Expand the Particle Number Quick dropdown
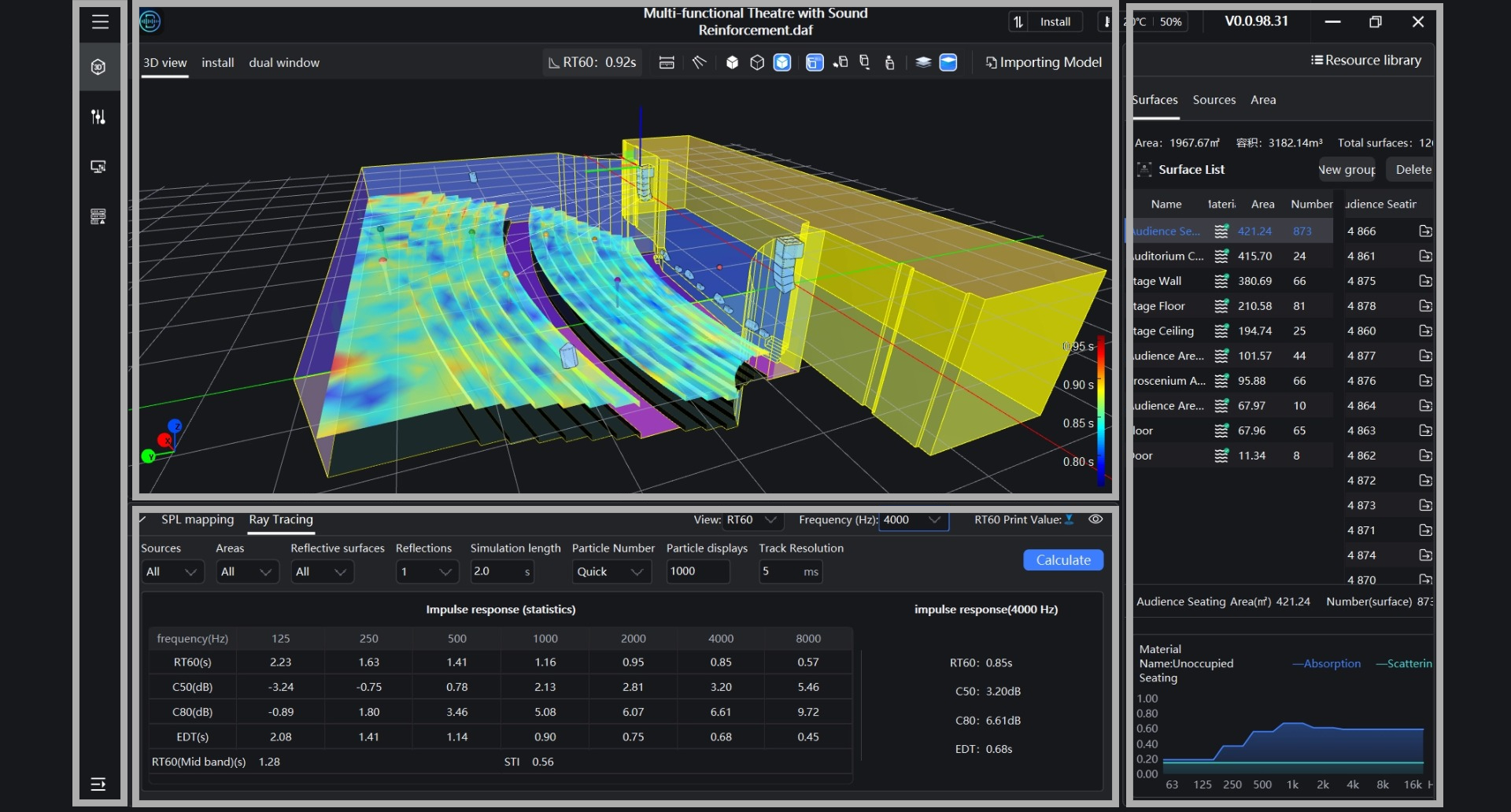1511x812 pixels. coord(611,572)
